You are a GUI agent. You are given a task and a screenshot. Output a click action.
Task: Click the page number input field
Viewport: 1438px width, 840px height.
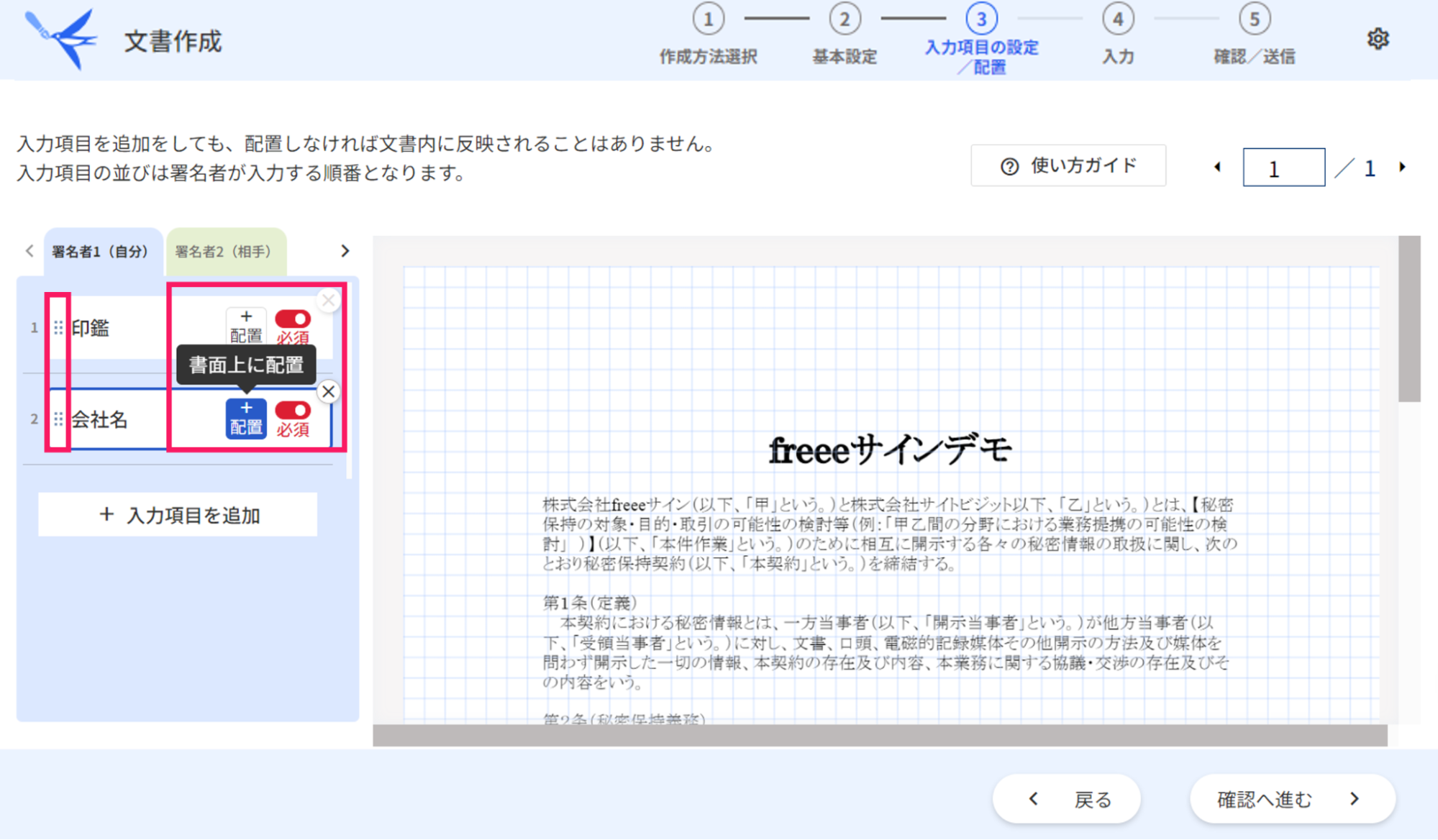point(1284,168)
